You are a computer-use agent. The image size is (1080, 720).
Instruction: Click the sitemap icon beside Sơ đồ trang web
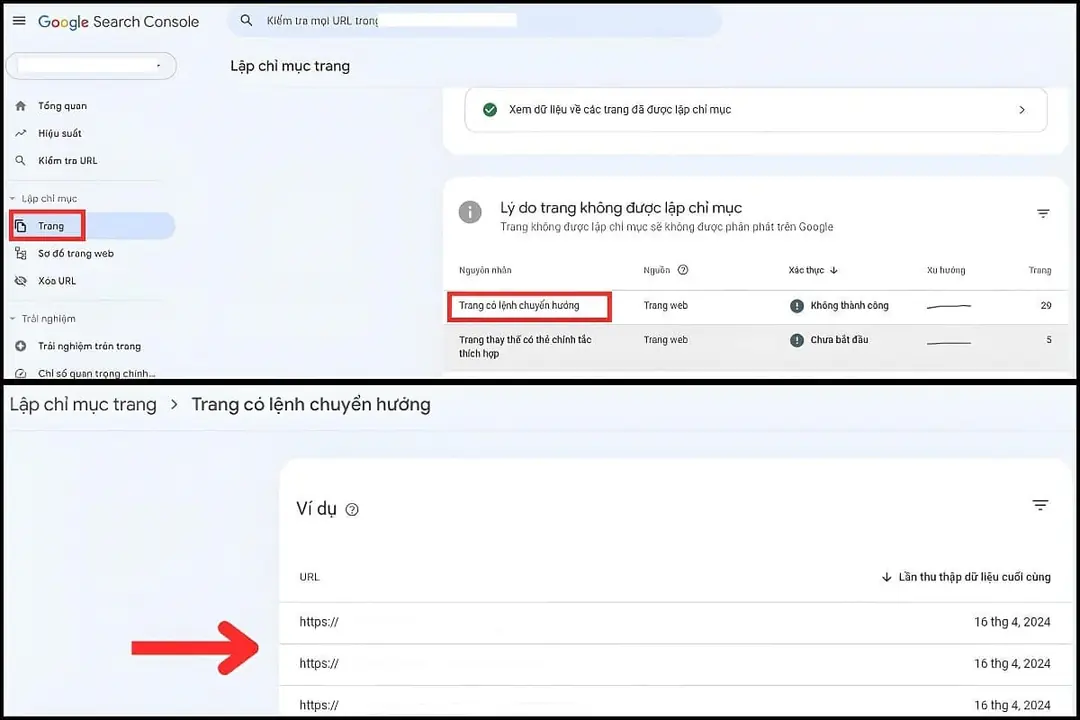pyautogui.click(x=22, y=253)
